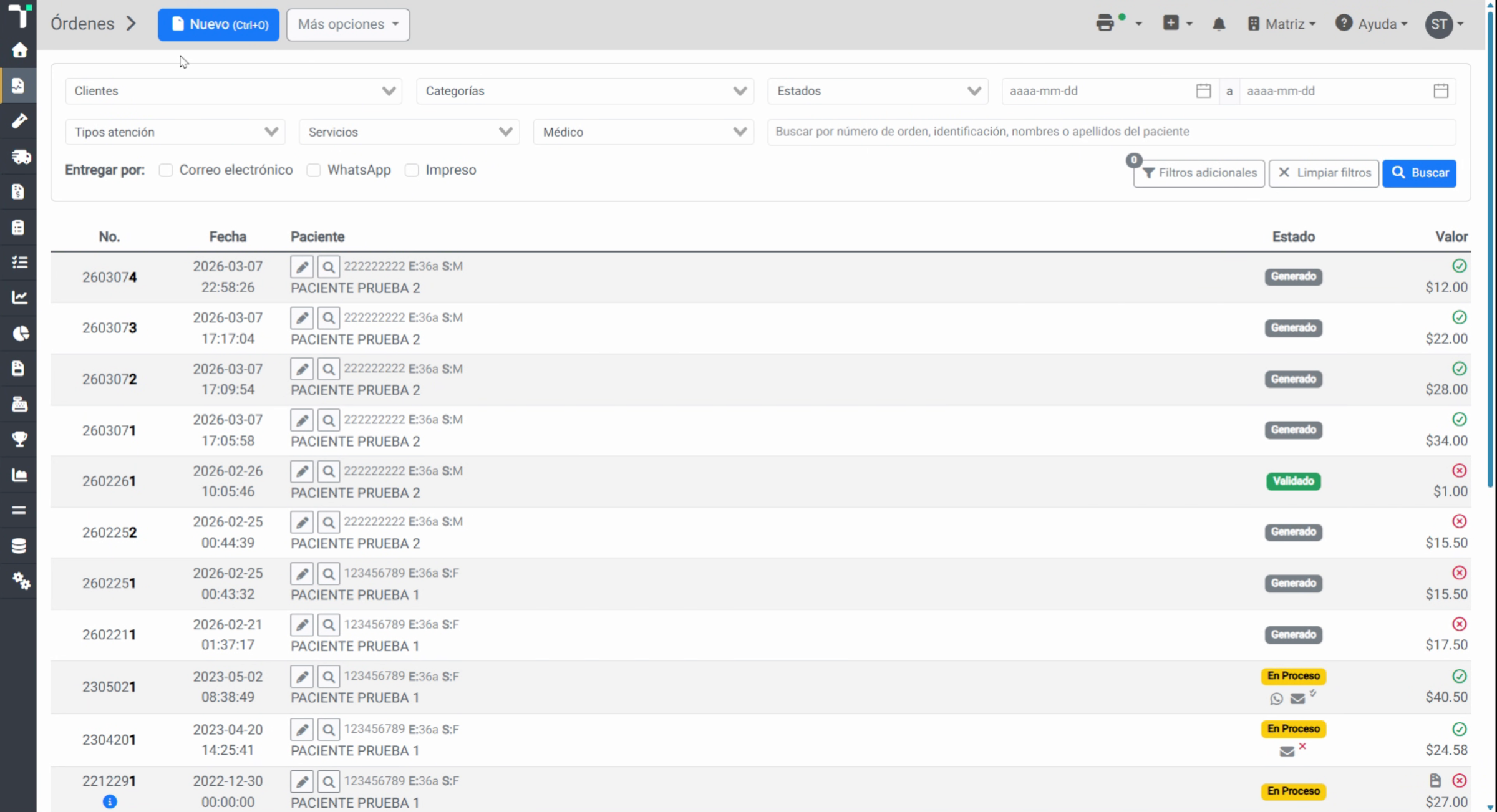Check the WhatsApp delivery option
This screenshot has height=812, width=1497.
(x=314, y=170)
